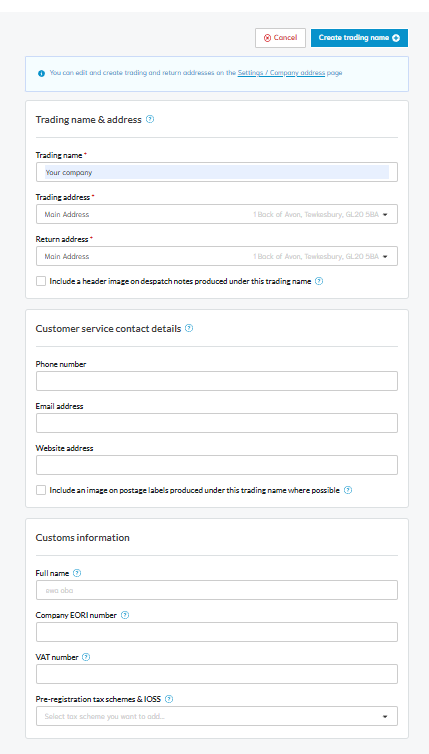
Task: Click help icon beside Trading name & address
Action: (150, 119)
